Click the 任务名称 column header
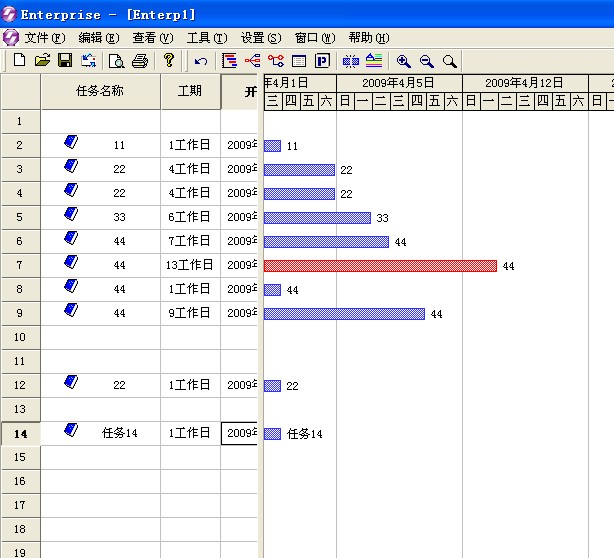 (100, 91)
